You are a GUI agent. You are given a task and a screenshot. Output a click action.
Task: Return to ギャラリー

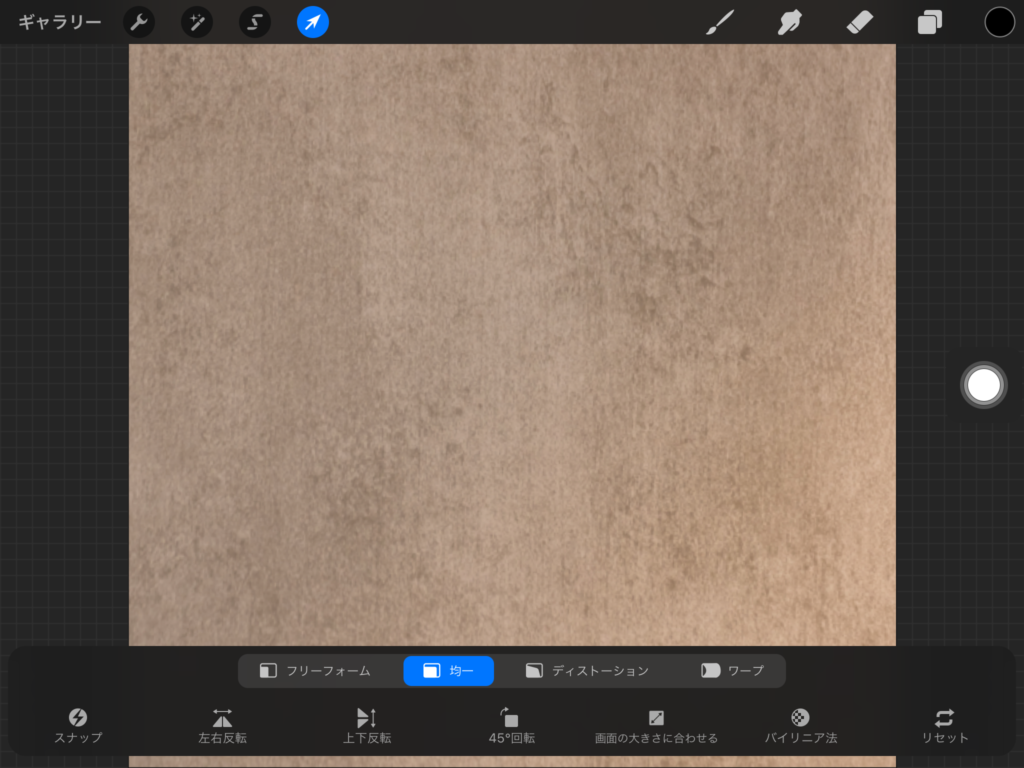59,22
